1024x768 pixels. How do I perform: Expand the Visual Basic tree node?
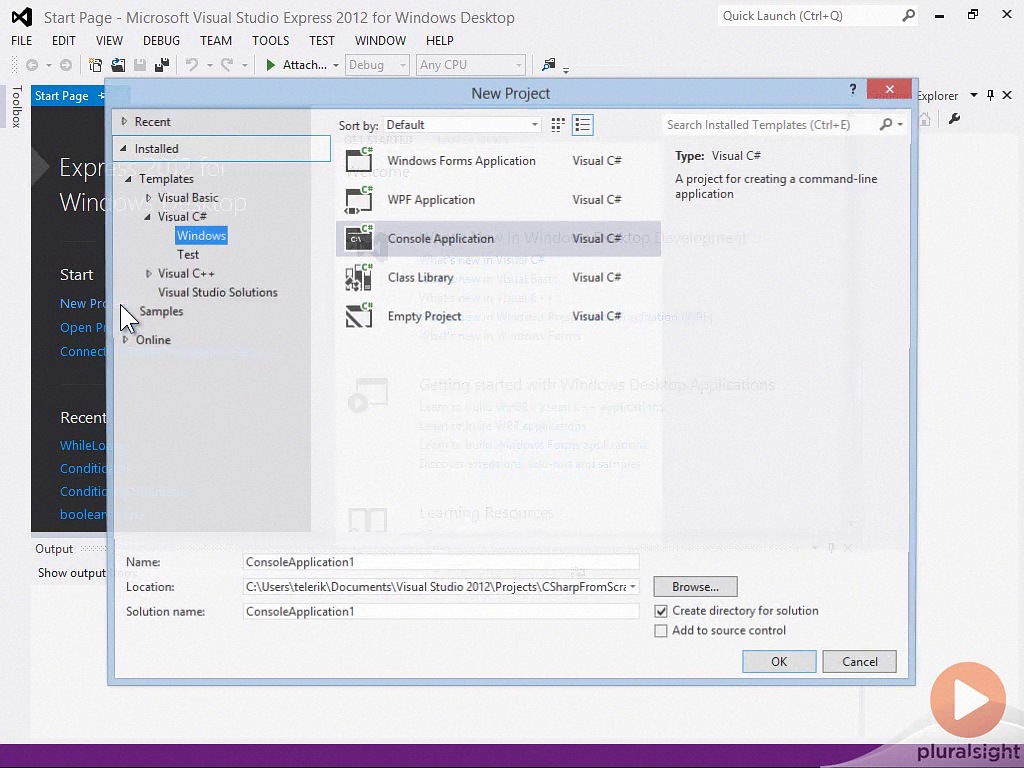(x=148, y=197)
